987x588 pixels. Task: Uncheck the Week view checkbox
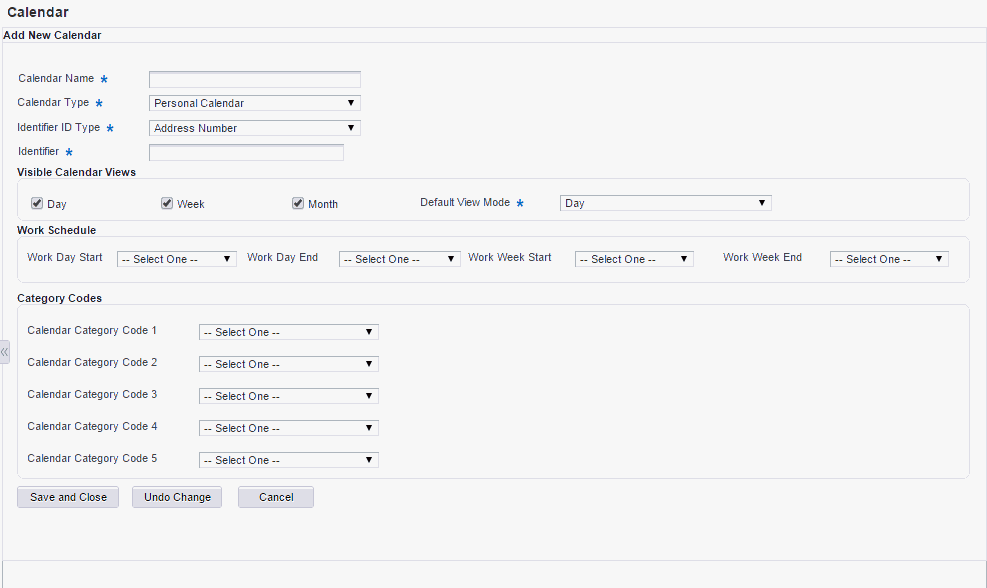(167, 203)
